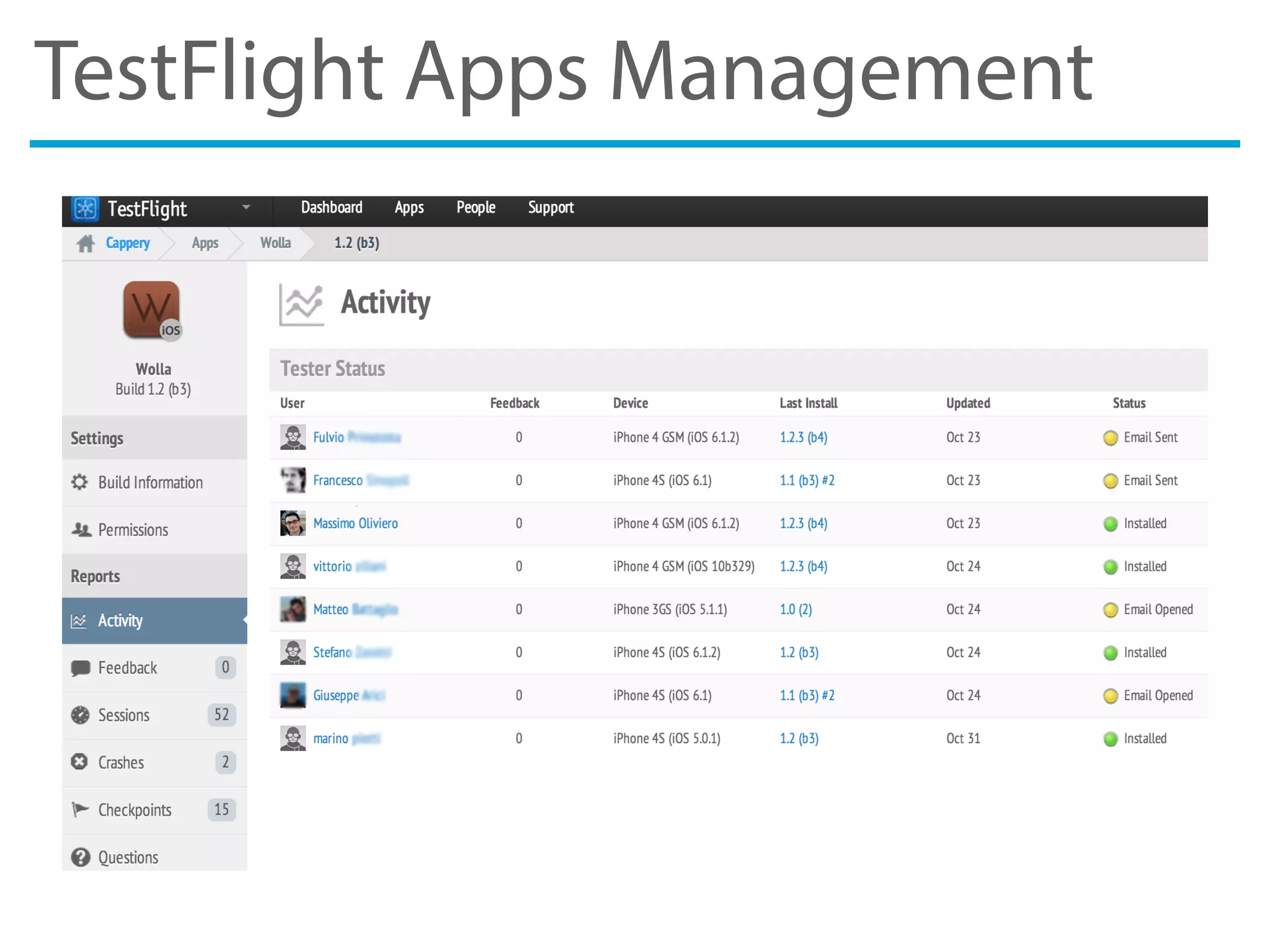Click green Installed dot for marino
This screenshot has height=952, width=1270.
pyautogui.click(x=1111, y=739)
